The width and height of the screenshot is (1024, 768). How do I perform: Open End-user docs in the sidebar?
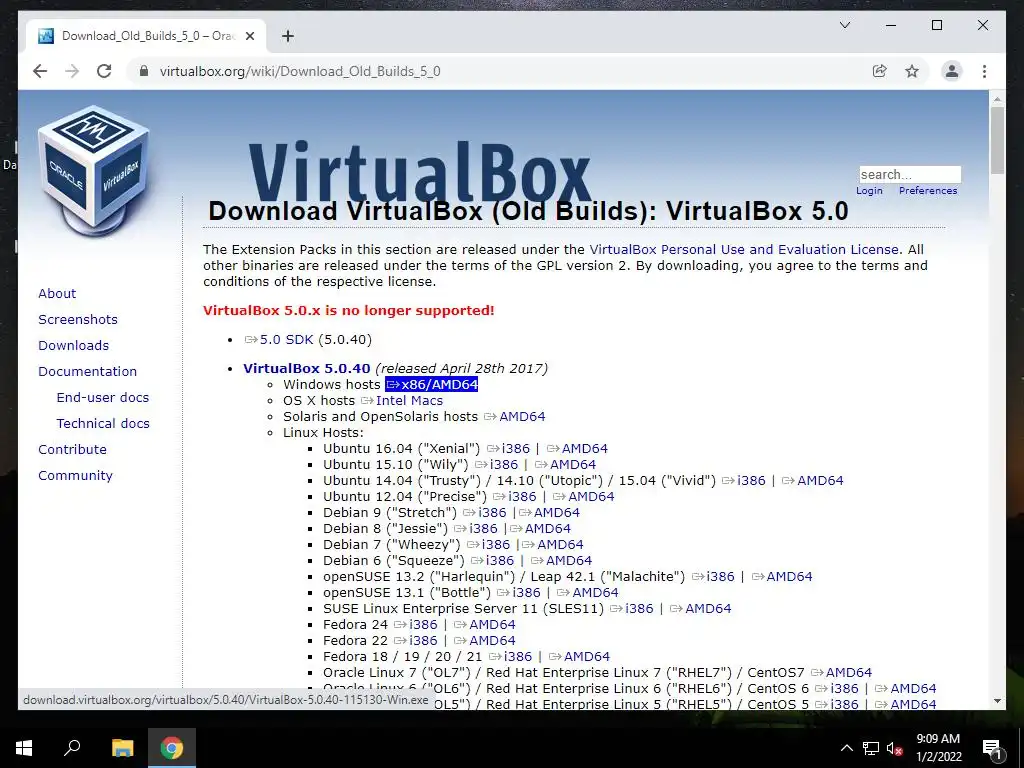(103, 397)
